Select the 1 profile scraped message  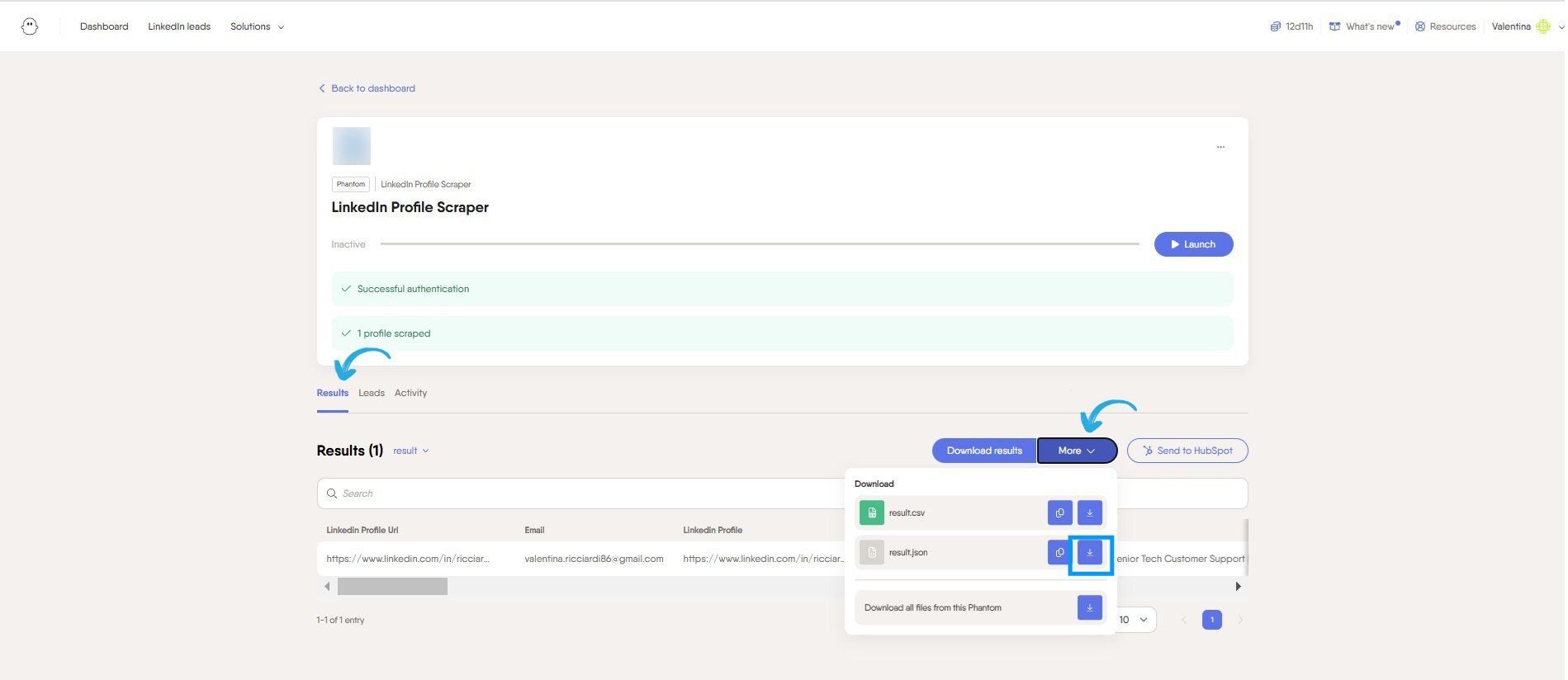[782, 333]
